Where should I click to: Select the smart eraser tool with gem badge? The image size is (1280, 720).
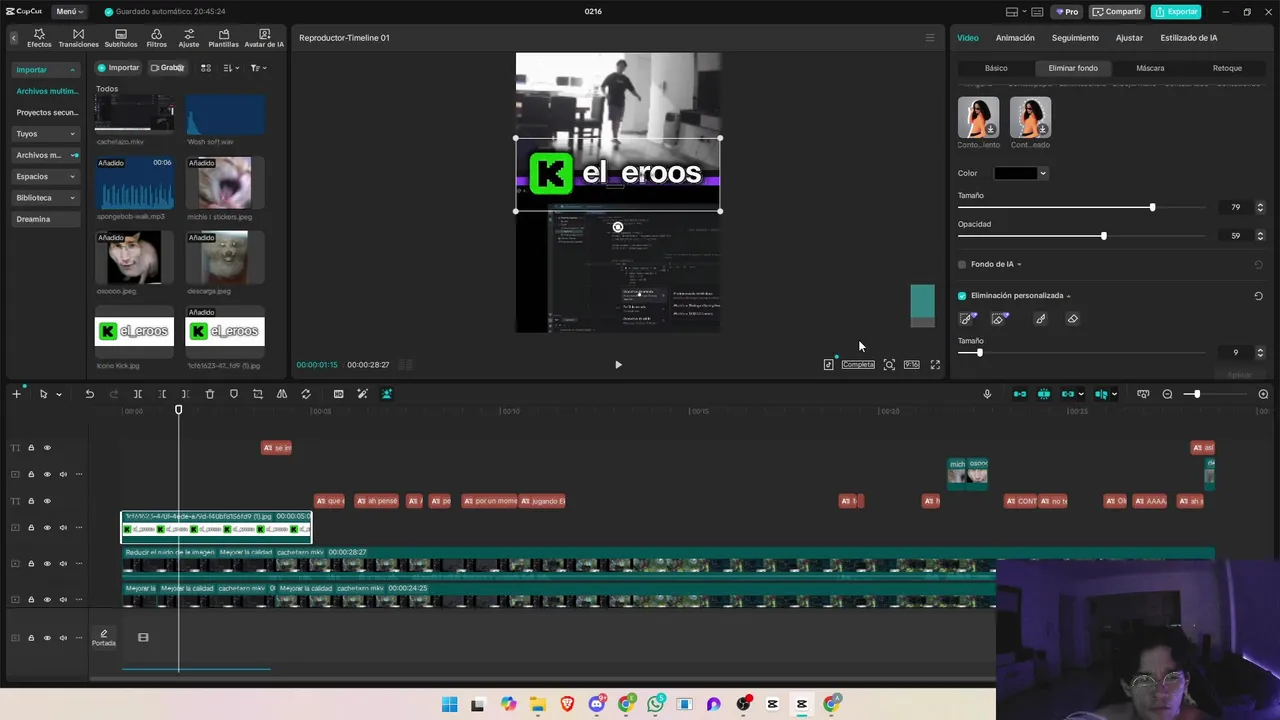tap(999, 319)
